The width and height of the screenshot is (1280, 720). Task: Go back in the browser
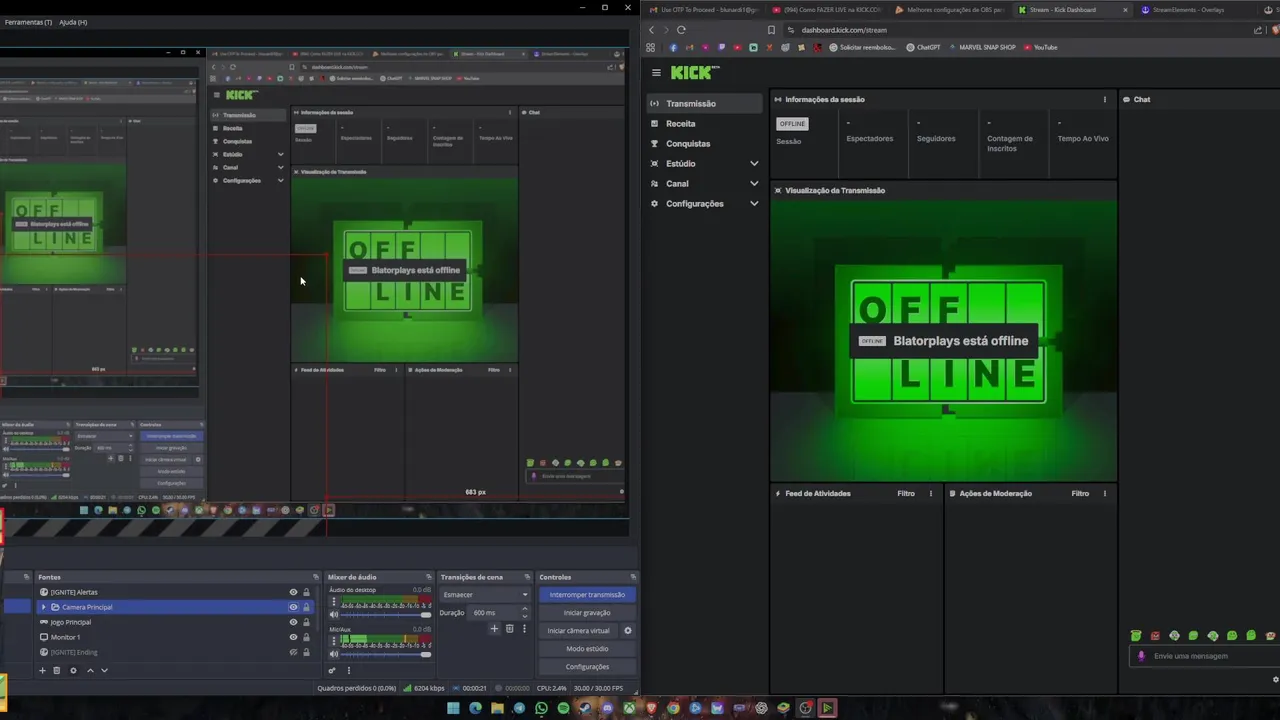click(x=651, y=30)
